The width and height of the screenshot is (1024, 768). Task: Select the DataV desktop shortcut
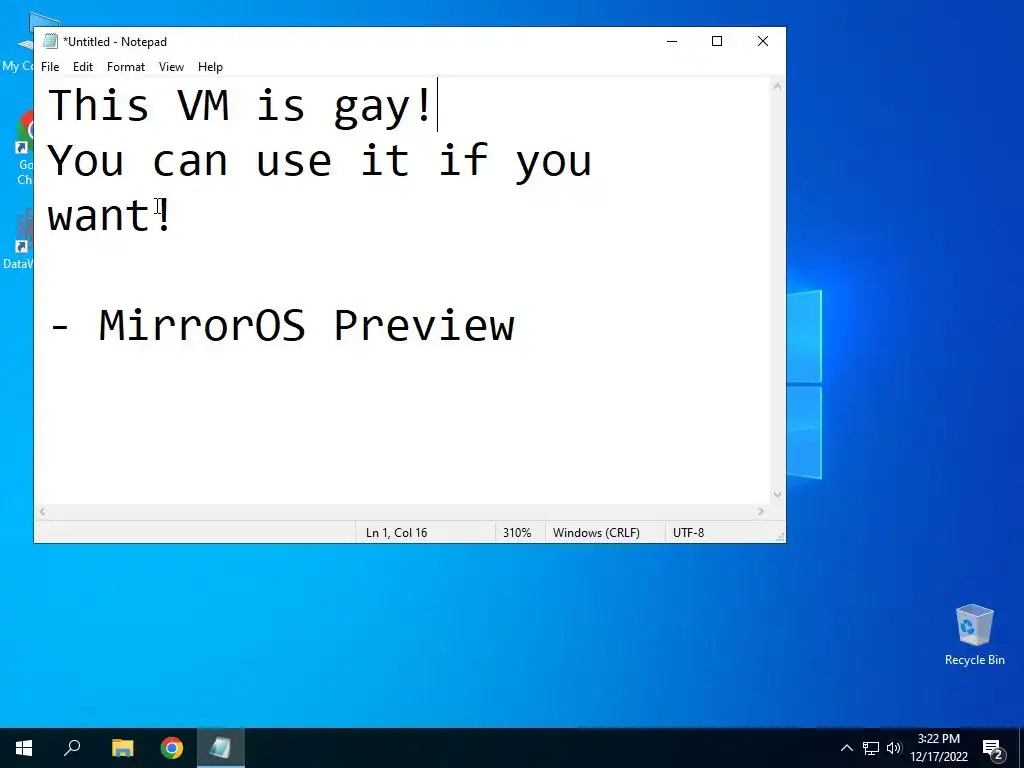18,239
